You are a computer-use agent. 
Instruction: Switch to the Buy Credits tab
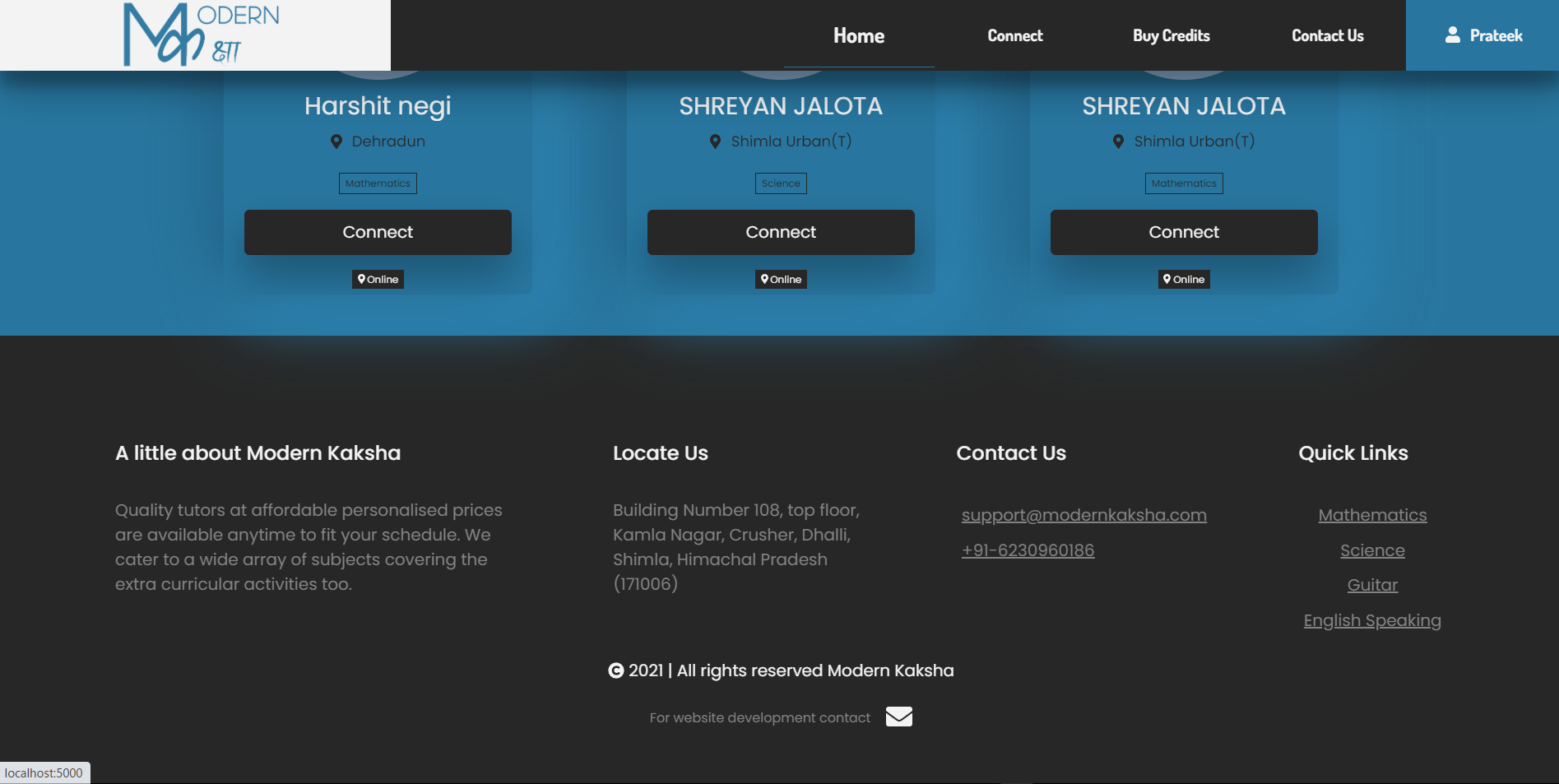click(1171, 35)
